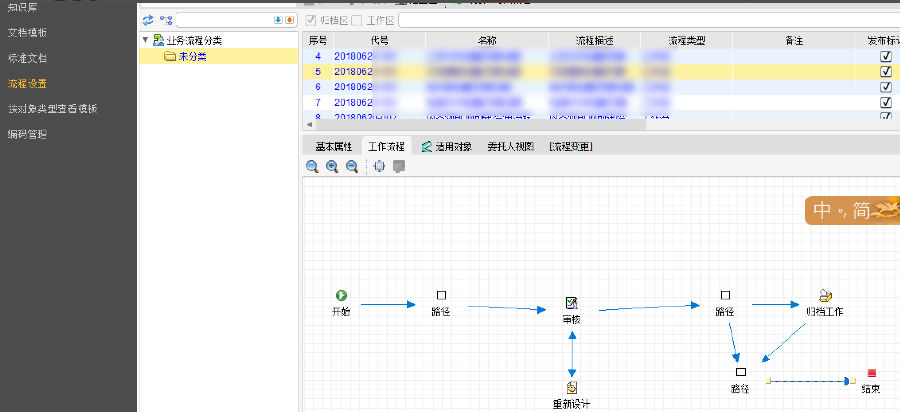The width and height of the screenshot is (900, 412).
Task: Open 文档模板 in the left sidebar
Action: [x=27, y=33]
